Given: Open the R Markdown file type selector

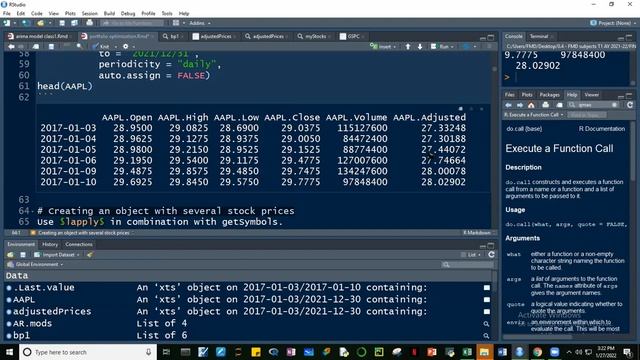Looking at the screenshot, I should [479, 233].
